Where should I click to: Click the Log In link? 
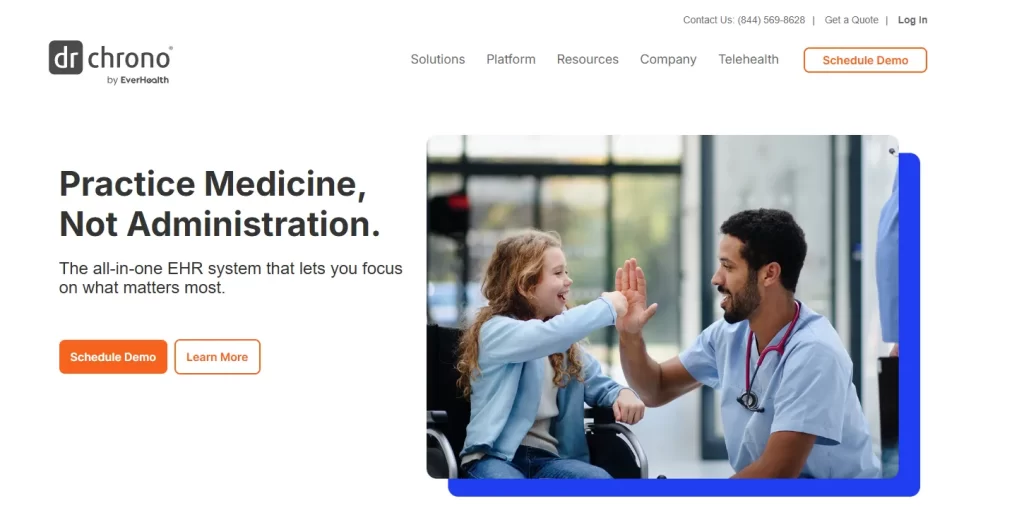click(912, 20)
